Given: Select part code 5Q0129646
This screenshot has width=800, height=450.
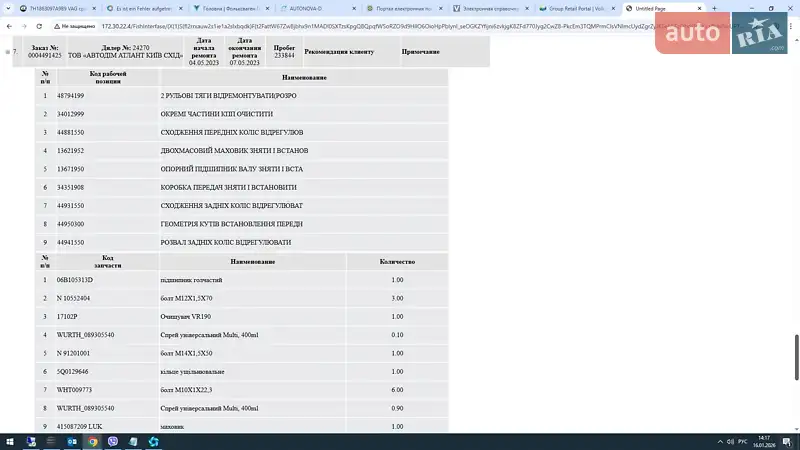Looking at the screenshot, I should (72, 372).
